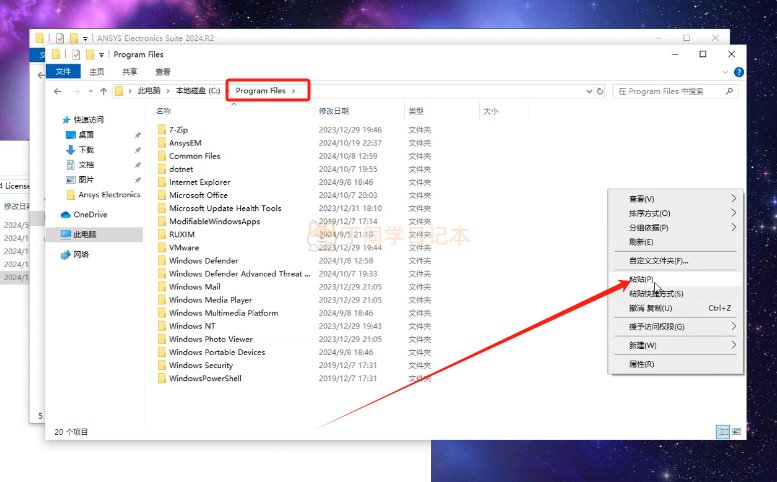Open the recent locations dropdown arrow
The image size is (777, 482).
89,91
